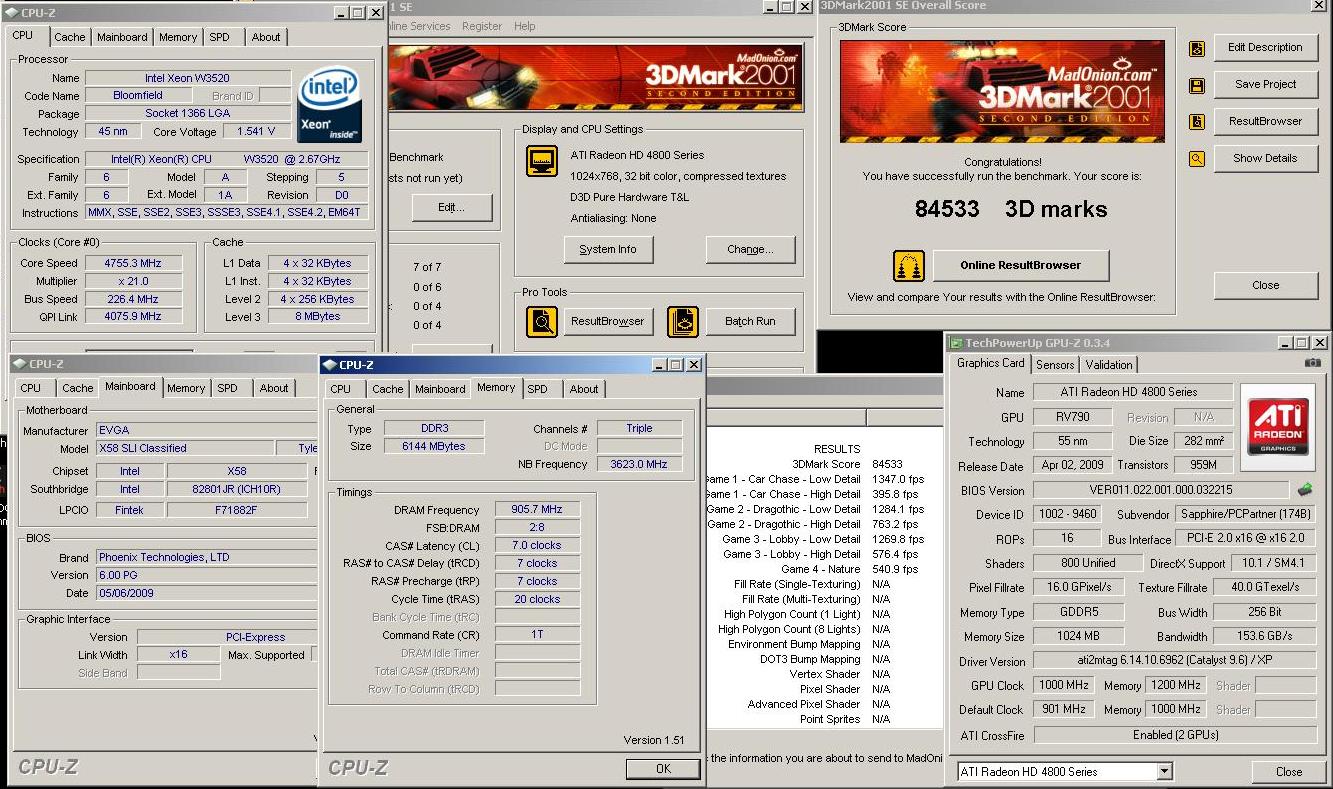This screenshot has height=789, width=1333.
Task: Click the Edit... button in 3DMark window
Action: (451, 207)
